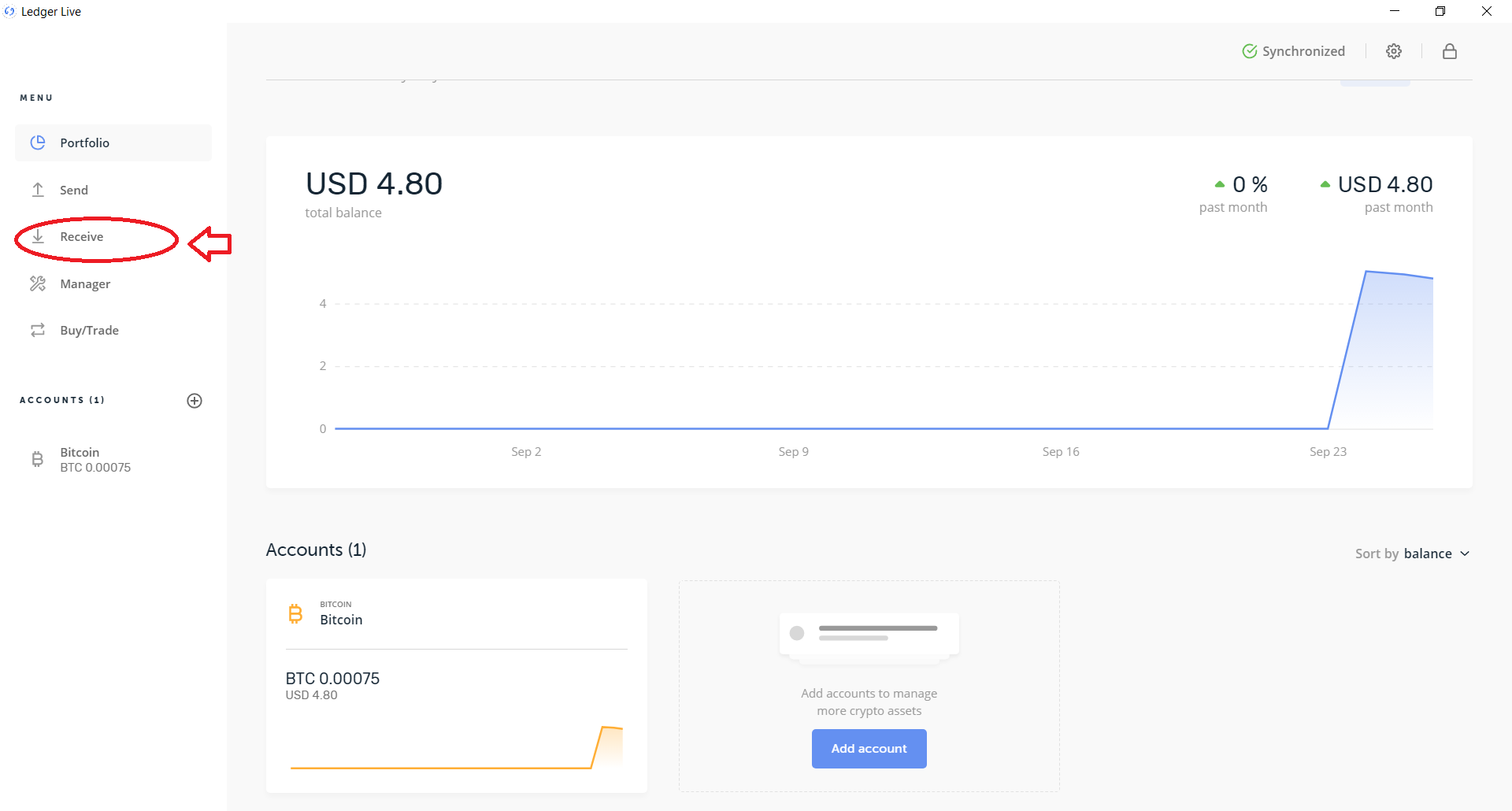Click the Bitcoin card orange sparkline chart
Image resolution: width=1512 pixels, height=811 pixels.
[457, 747]
